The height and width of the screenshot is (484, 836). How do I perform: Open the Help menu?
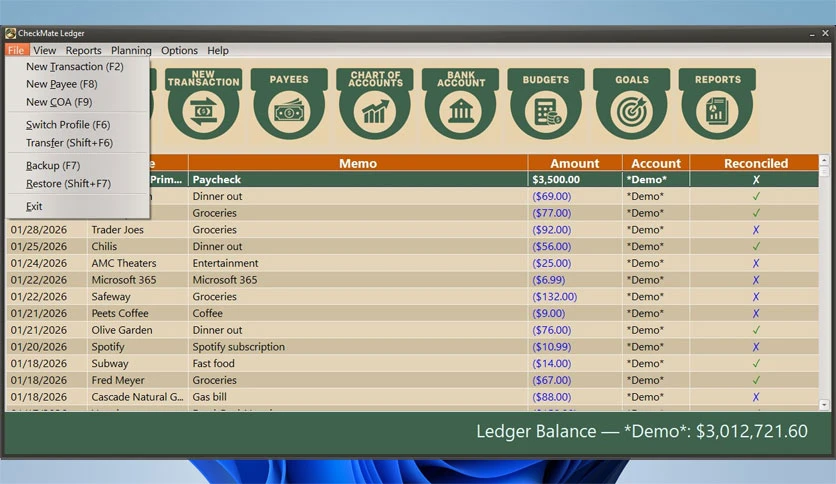tap(218, 50)
